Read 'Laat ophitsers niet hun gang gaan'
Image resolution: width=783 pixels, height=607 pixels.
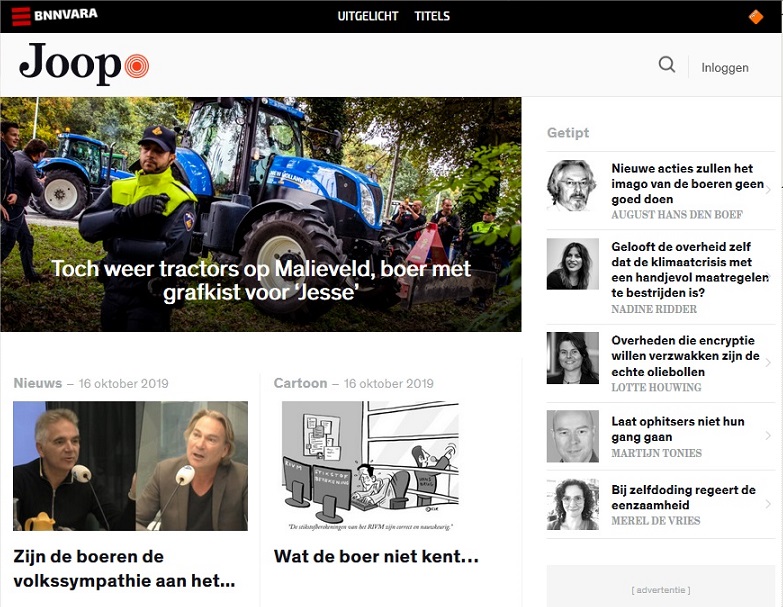point(678,429)
